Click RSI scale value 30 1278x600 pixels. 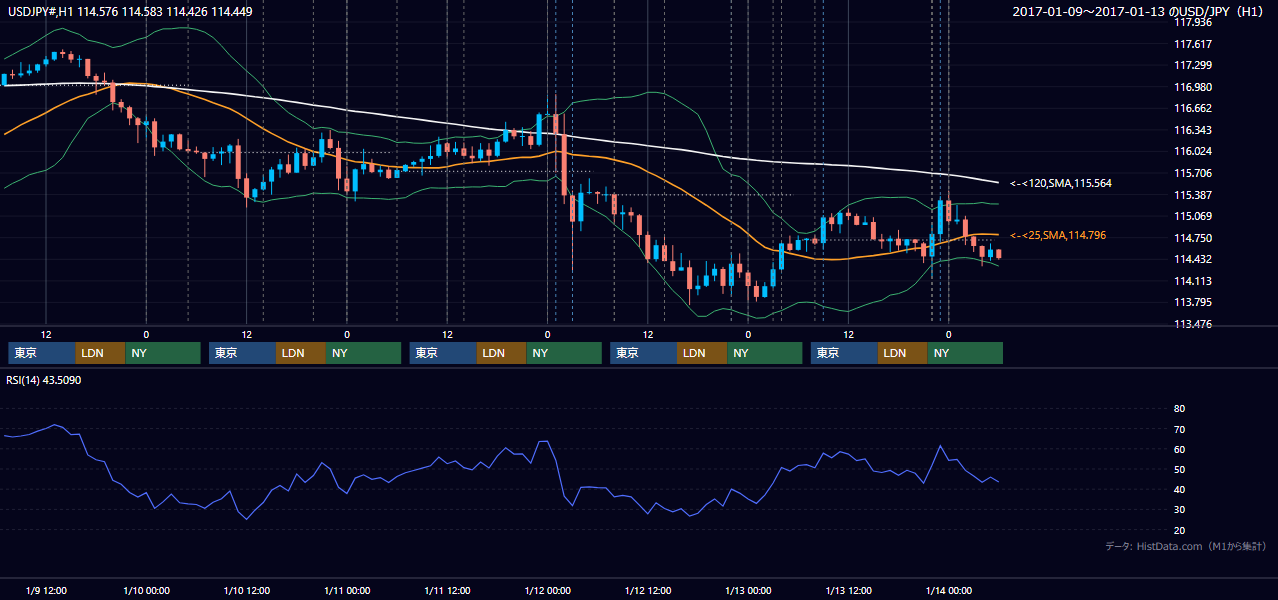point(1179,509)
